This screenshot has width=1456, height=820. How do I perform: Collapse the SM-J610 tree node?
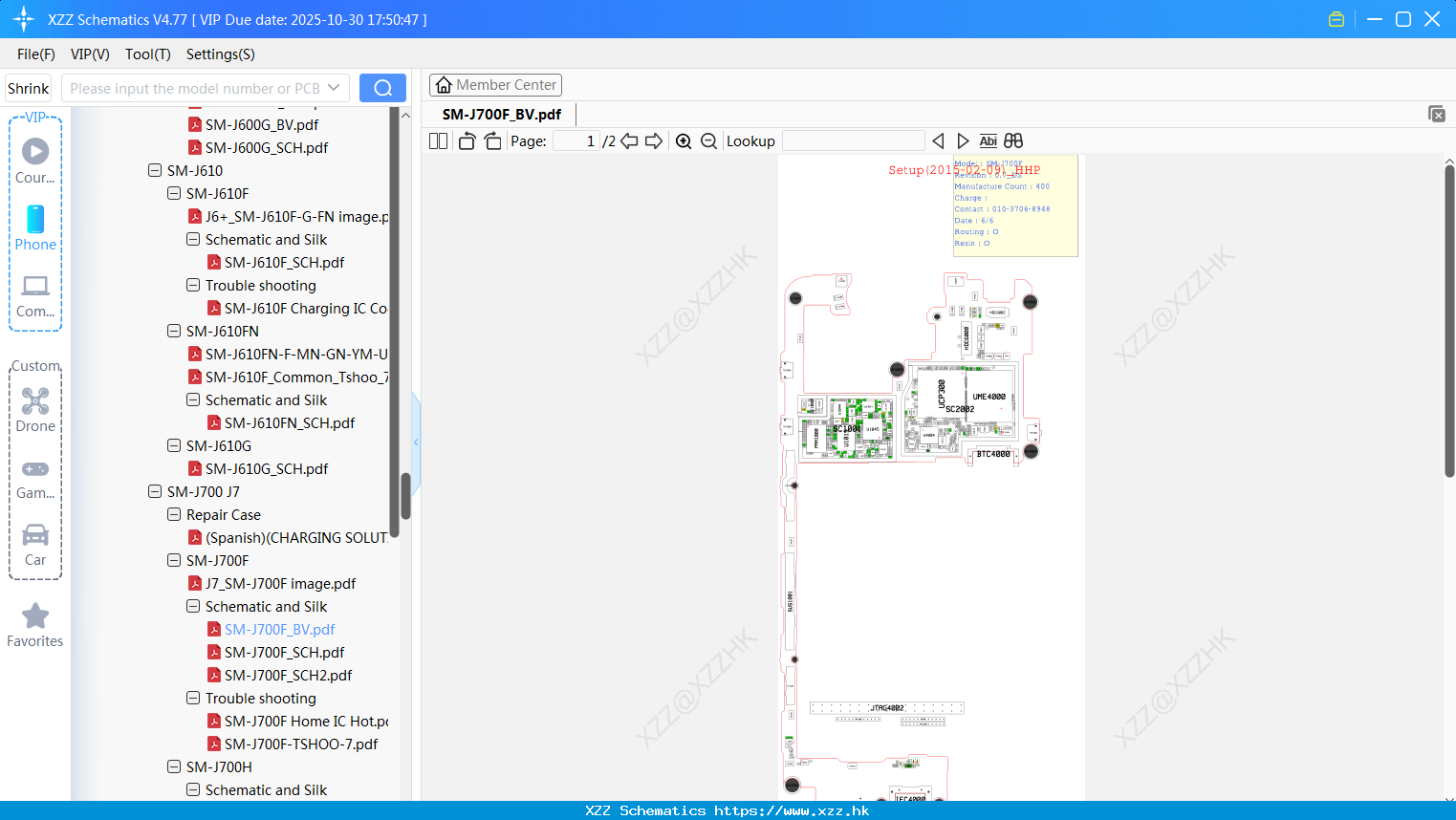pos(155,170)
